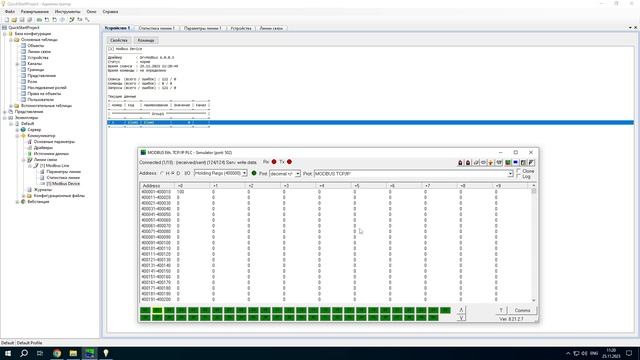Viewport: 640px width, 360px height.
Task: Switch to the Линии связи tab
Action: point(271,28)
